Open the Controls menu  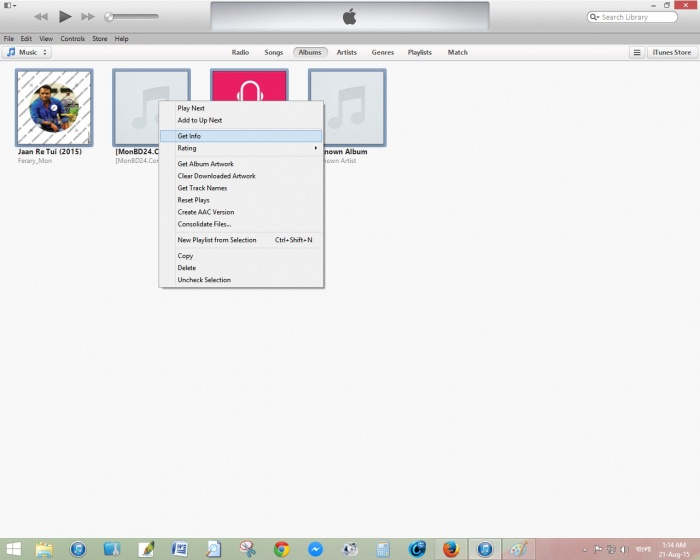point(73,39)
